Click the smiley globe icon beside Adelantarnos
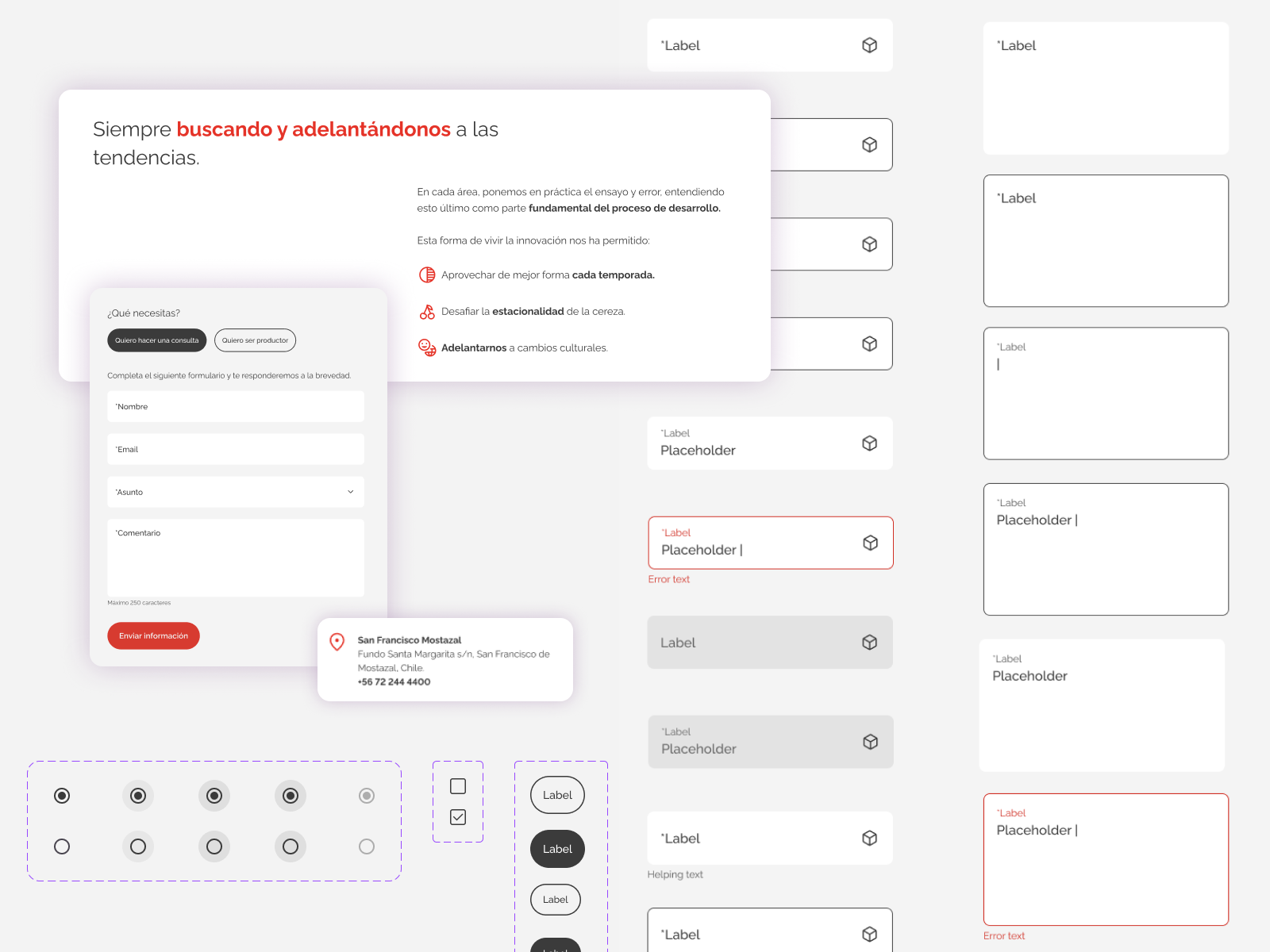Image resolution: width=1270 pixels, height=952 pixels. coord(427,347)
